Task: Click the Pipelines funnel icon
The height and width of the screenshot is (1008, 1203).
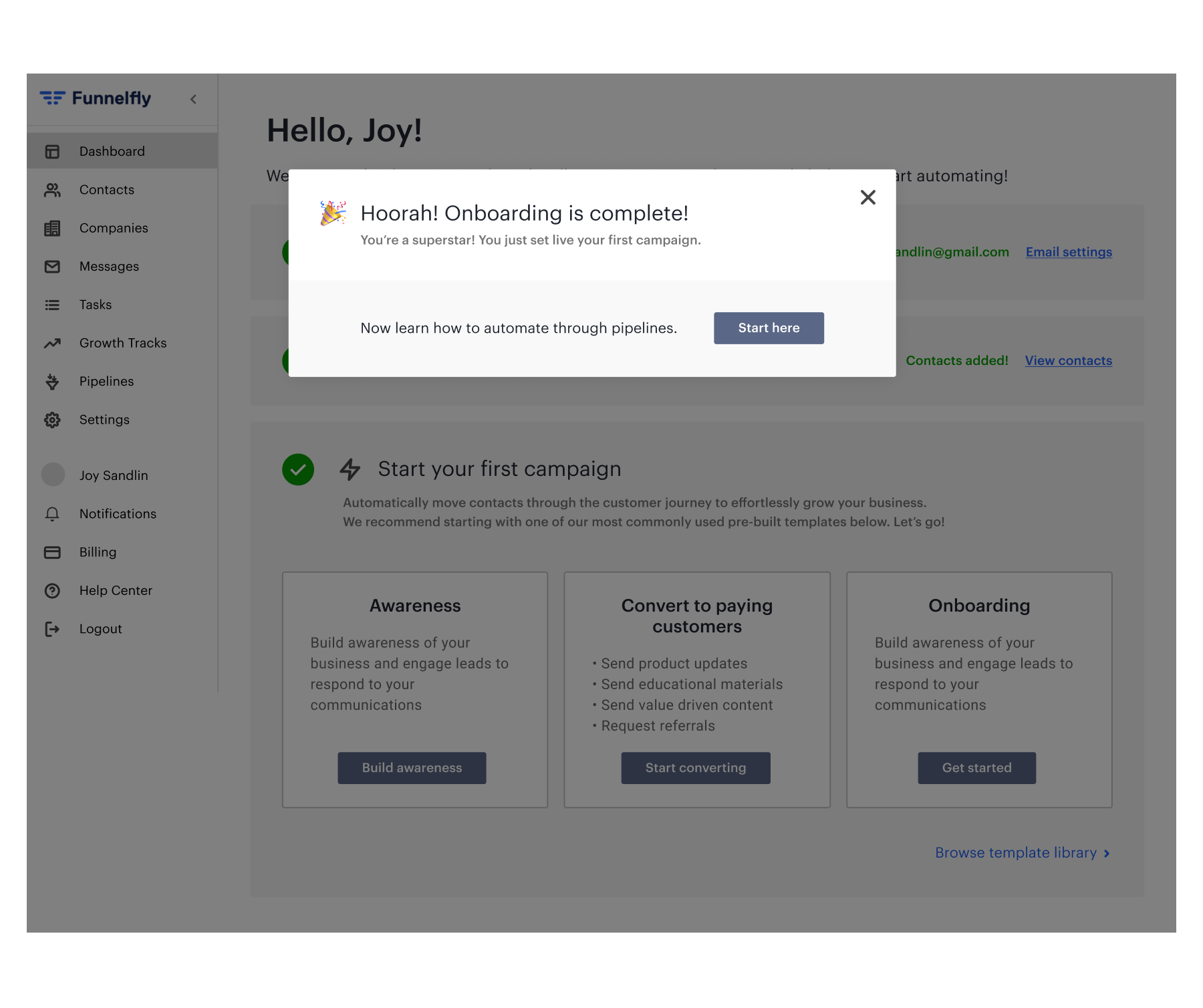Action: click(52, 382)
